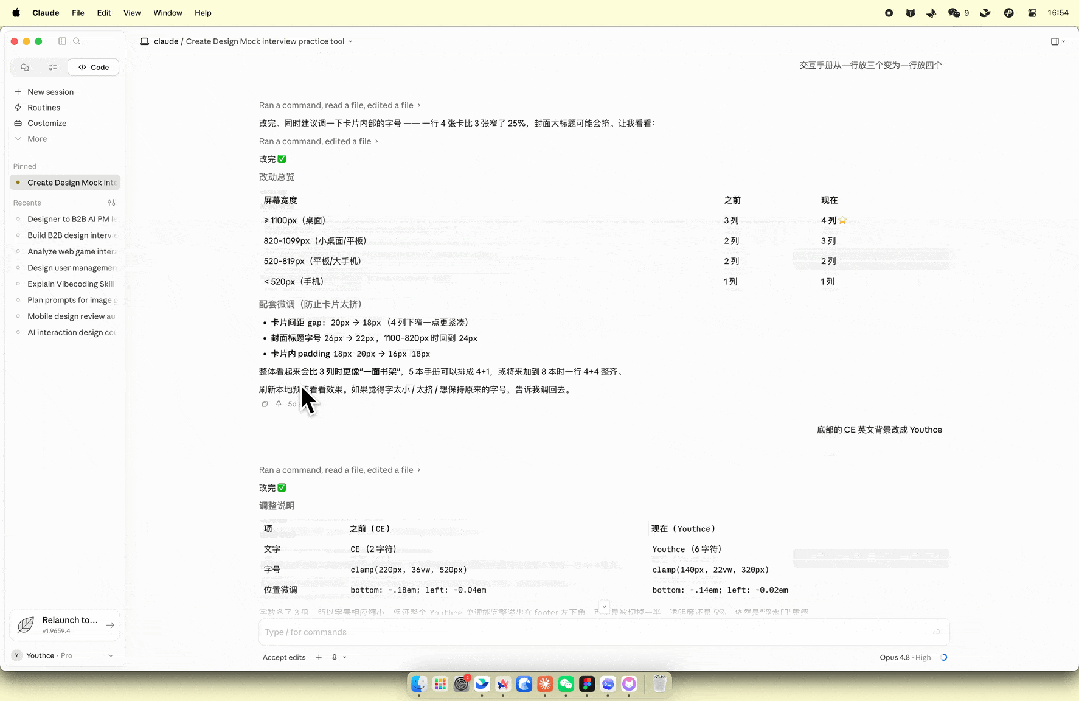Image resolution: width=1079 pixels, height=701 pixels.
Task: Open the panel layout dropdown at top right
Action: 1058,41
